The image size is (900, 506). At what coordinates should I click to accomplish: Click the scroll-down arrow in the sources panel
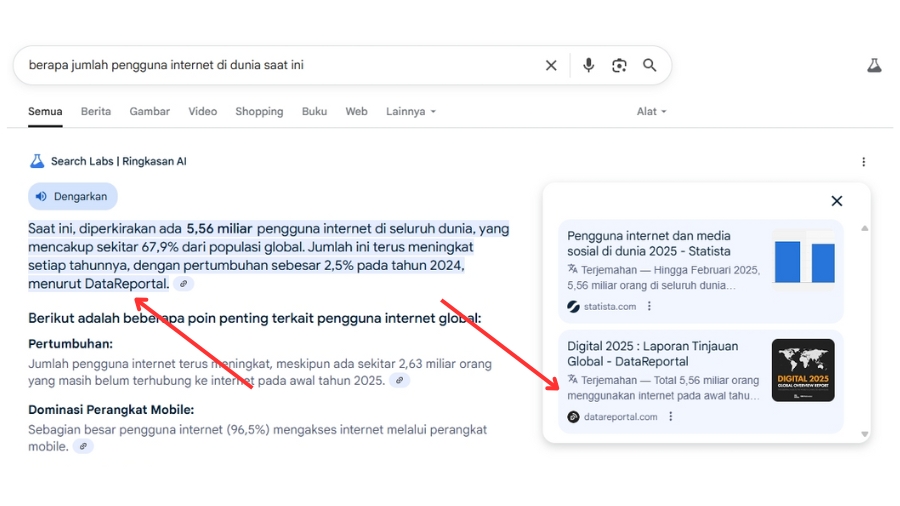[x=864, y=434]
